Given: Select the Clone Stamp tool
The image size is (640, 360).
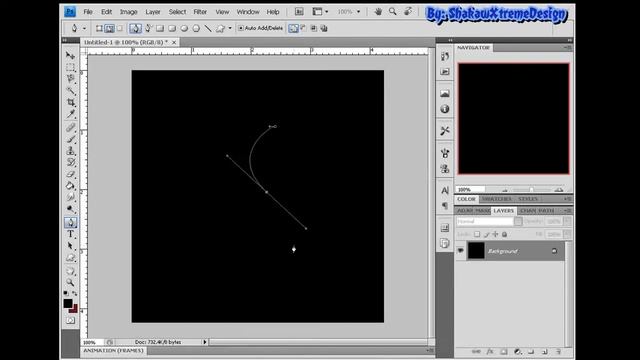Looking at the screenshot, I should (71, 151).
